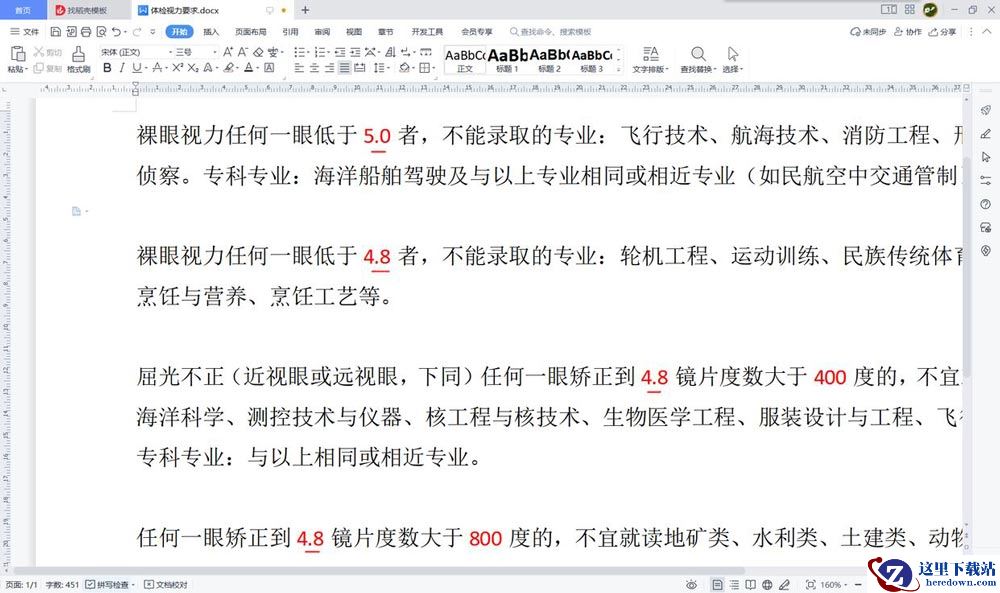Click the Paste (粘贴) clipboard icon
Image resolution: width=1000 pixels, height=593 pixels.
tap(16, 54)
